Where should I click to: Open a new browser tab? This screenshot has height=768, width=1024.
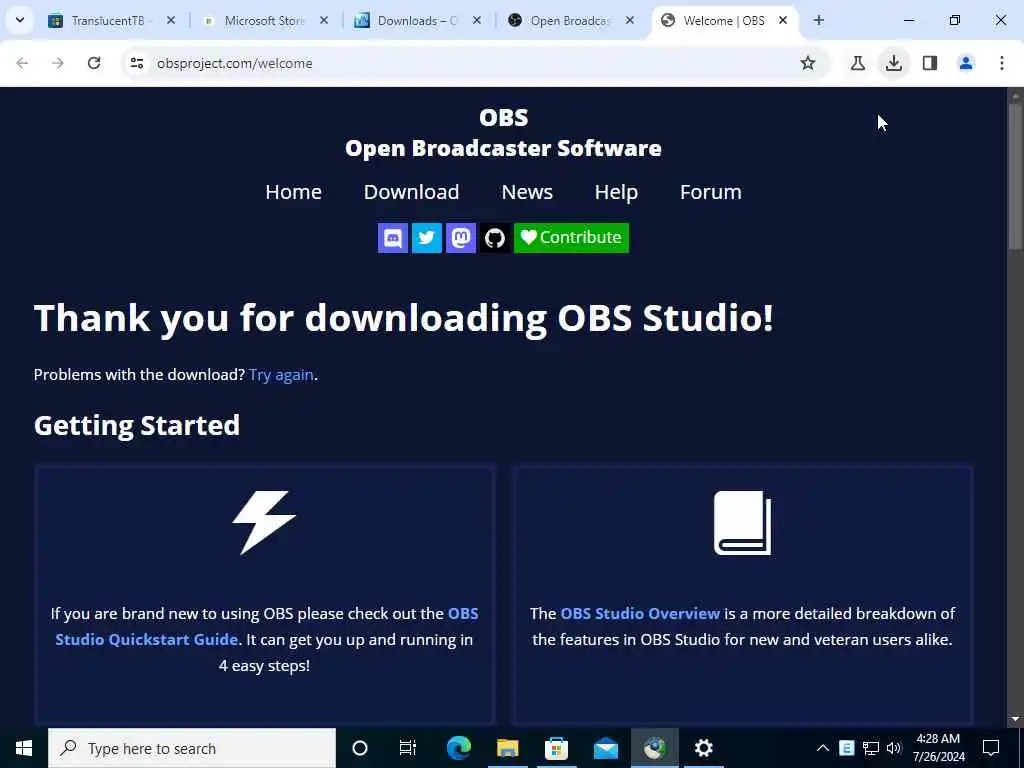(818, 20)
